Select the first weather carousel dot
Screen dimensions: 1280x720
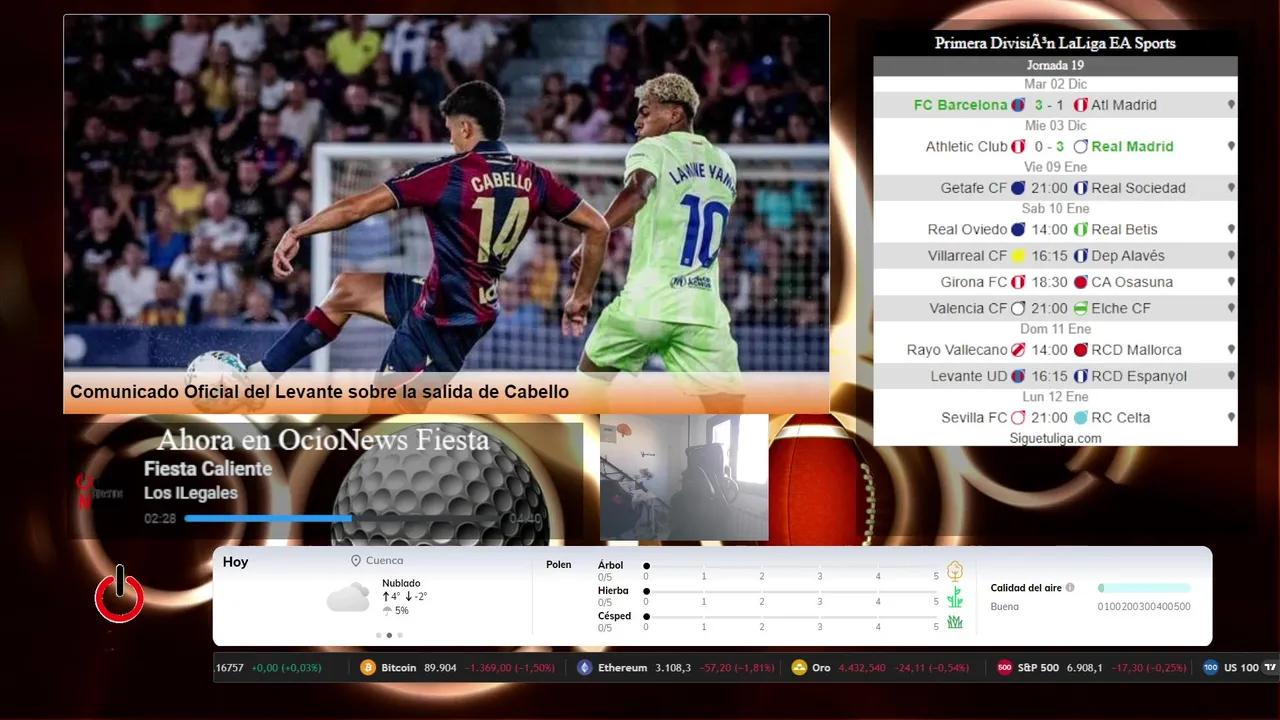[x=378, y=635]
